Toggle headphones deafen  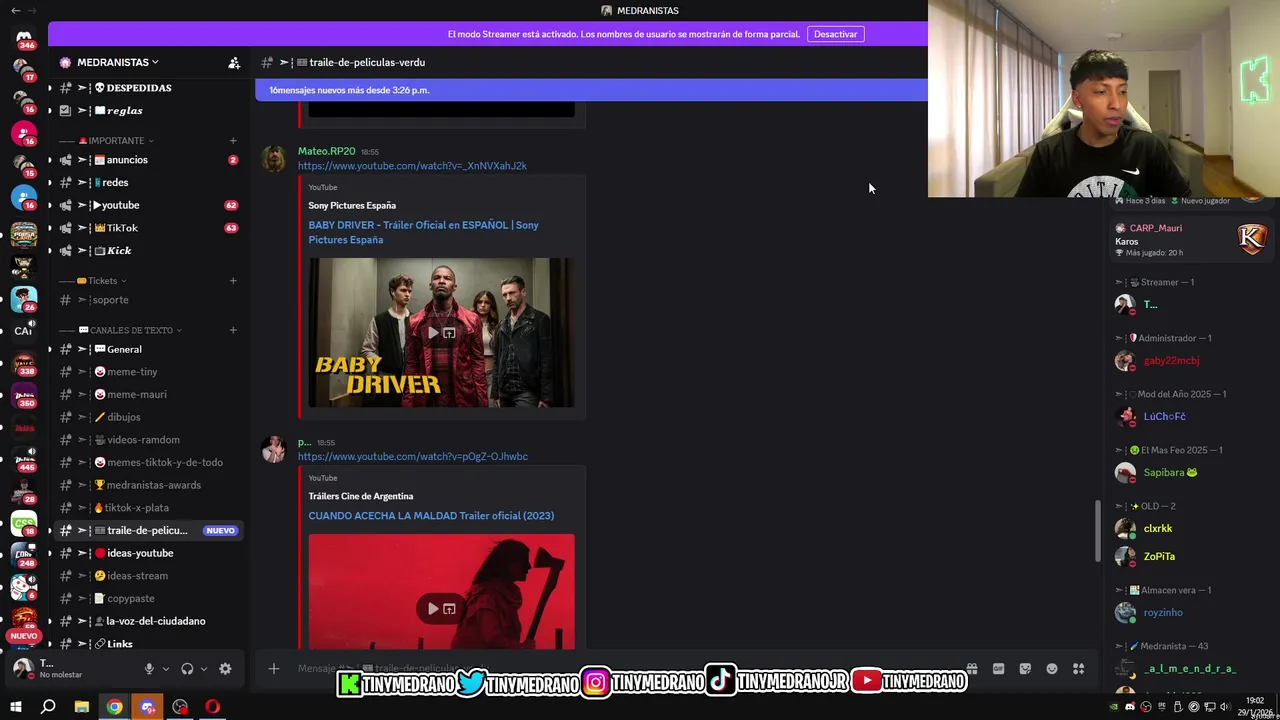(187, 669)
